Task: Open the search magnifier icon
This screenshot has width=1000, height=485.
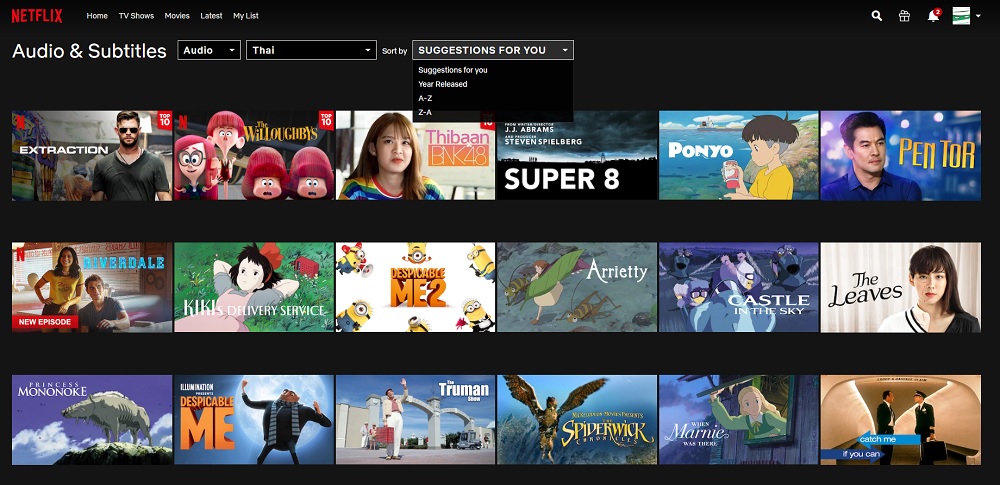Action: [877, 16]
